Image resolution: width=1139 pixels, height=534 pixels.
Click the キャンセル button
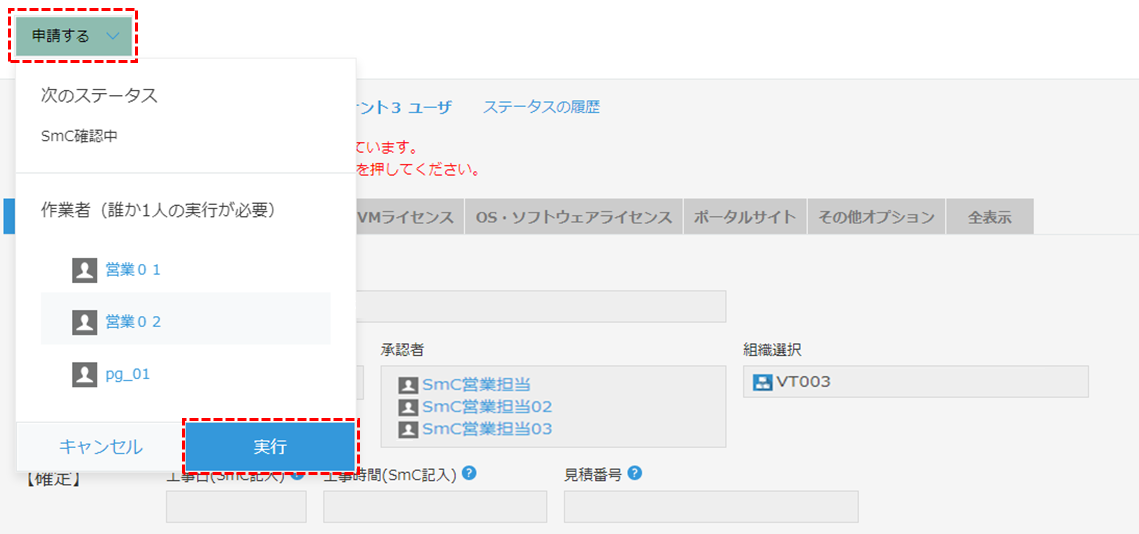coord(100,448)
